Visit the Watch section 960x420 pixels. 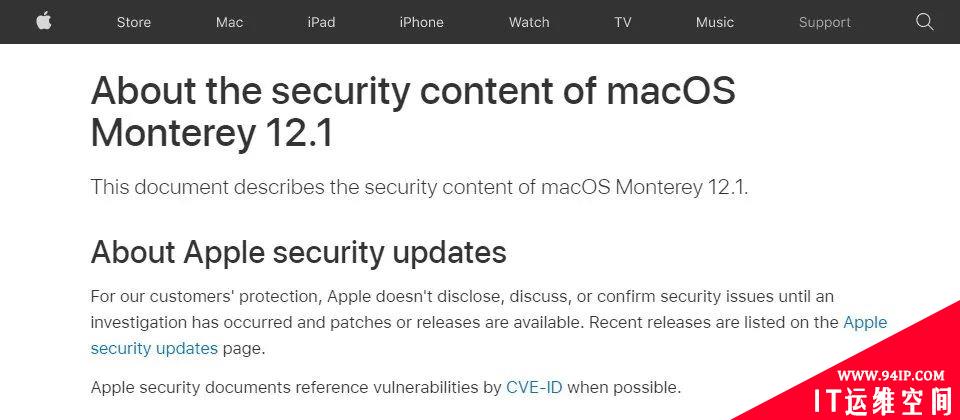click(x=529, y=22)
